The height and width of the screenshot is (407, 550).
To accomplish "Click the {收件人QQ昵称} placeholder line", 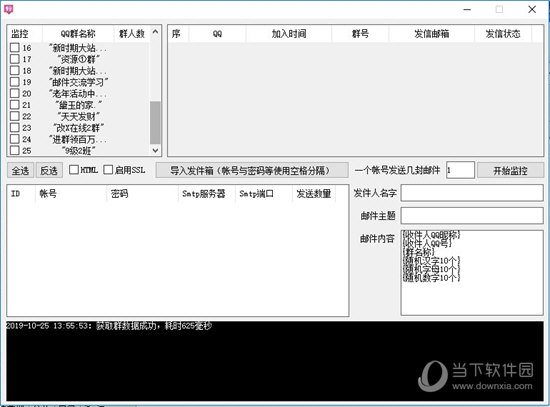I will point(431,234).
